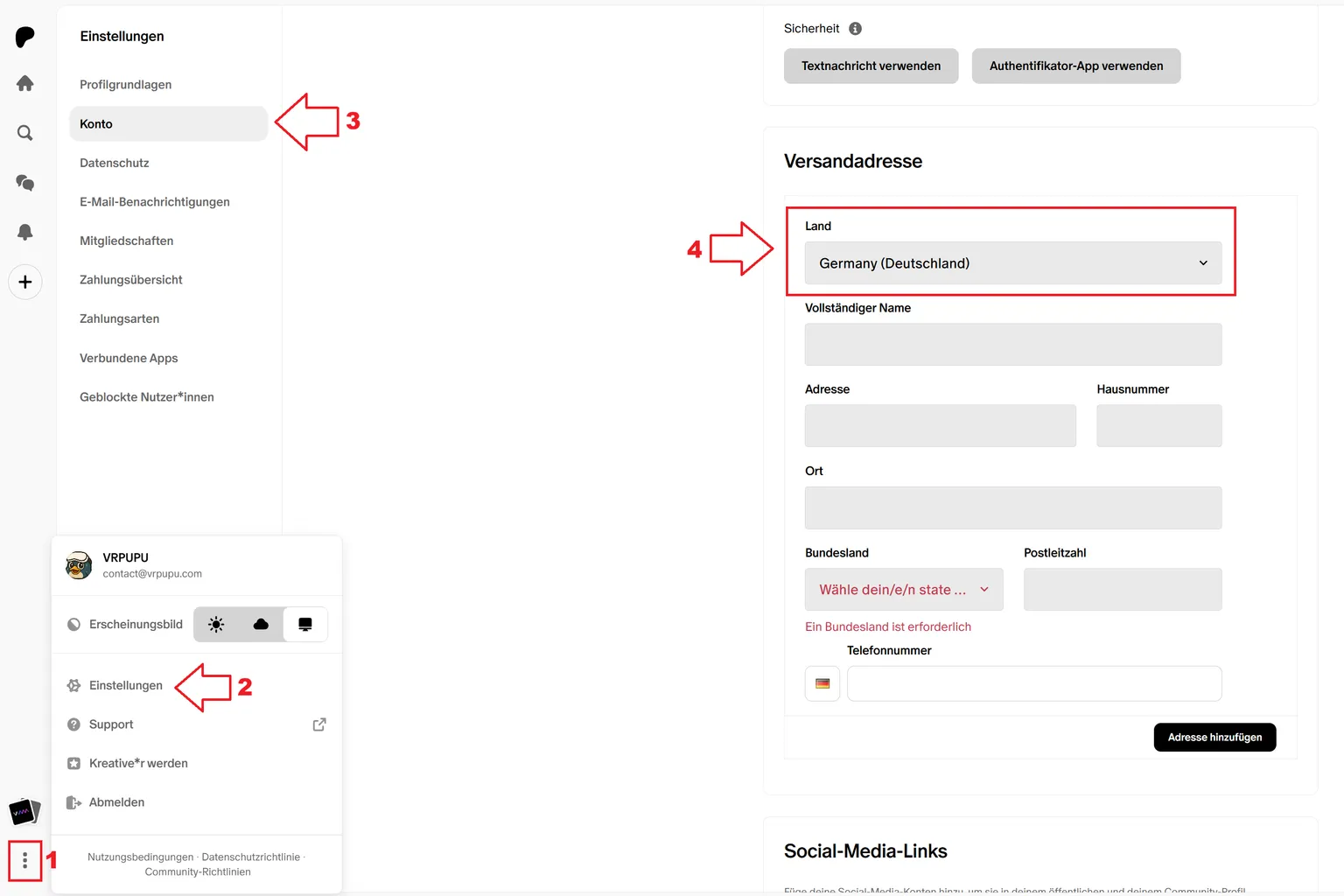Image resolution: width=1344 pixels, height=896 pixels.
Task: Go to Home via house icon
Action: point(24,83)
